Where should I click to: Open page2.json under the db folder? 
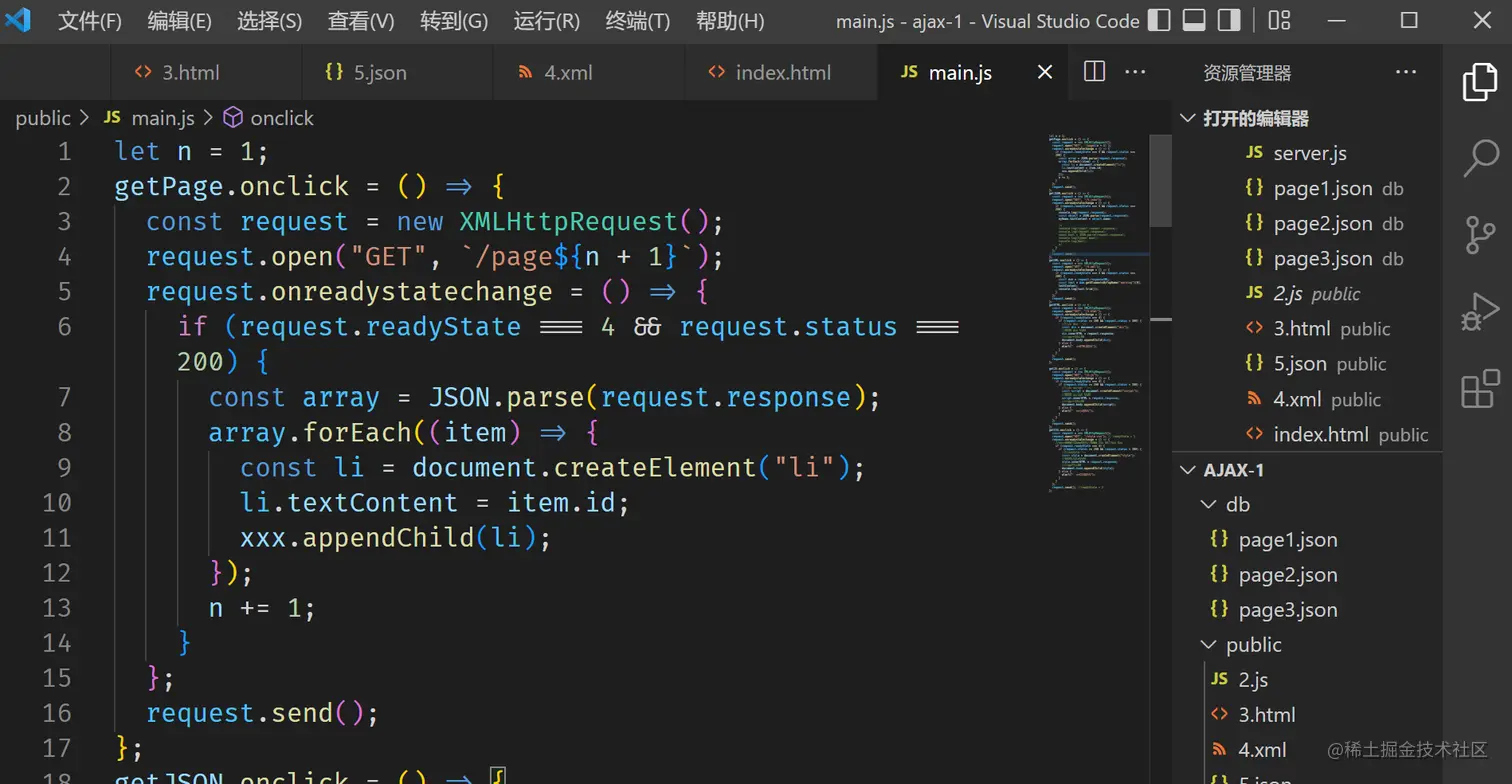click(x=1308, y=574)
